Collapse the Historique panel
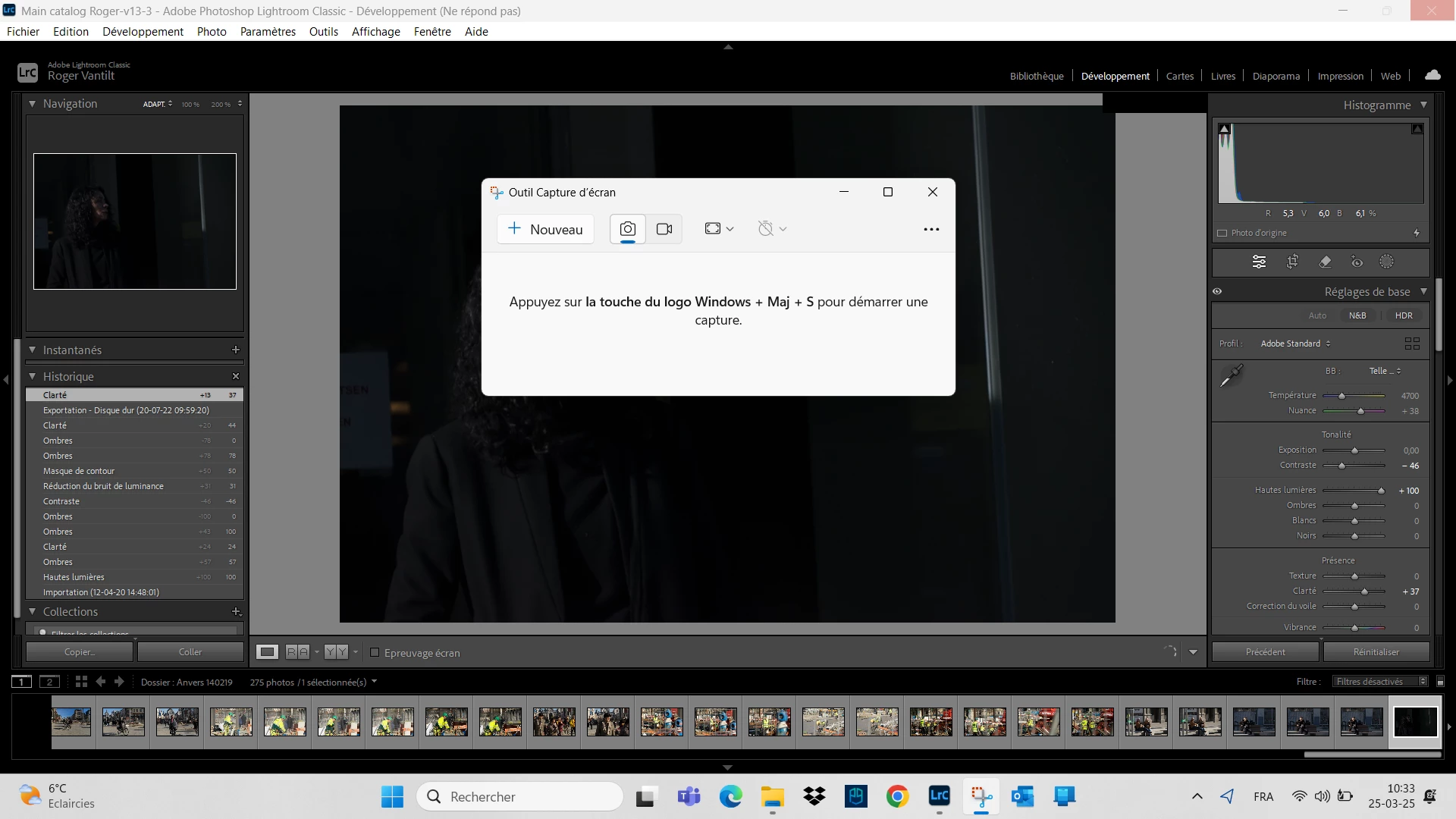 [33, 376]
